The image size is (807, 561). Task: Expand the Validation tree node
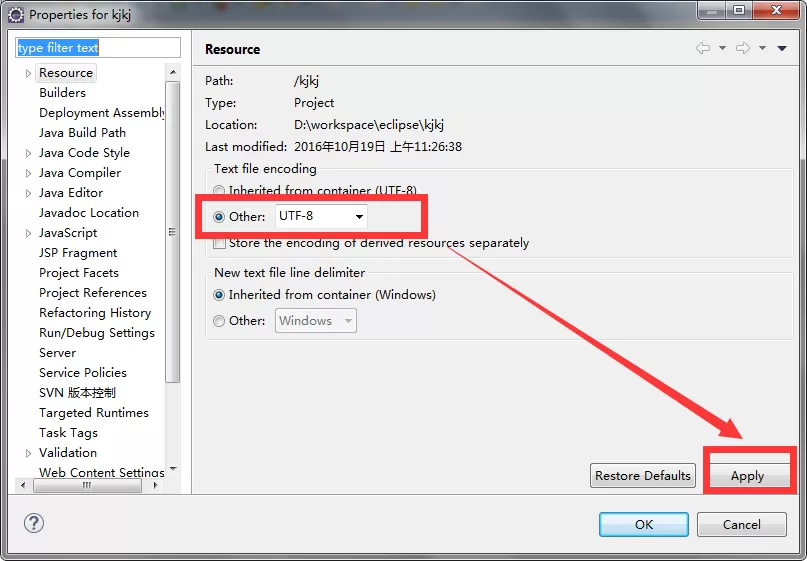coord(28,453)
